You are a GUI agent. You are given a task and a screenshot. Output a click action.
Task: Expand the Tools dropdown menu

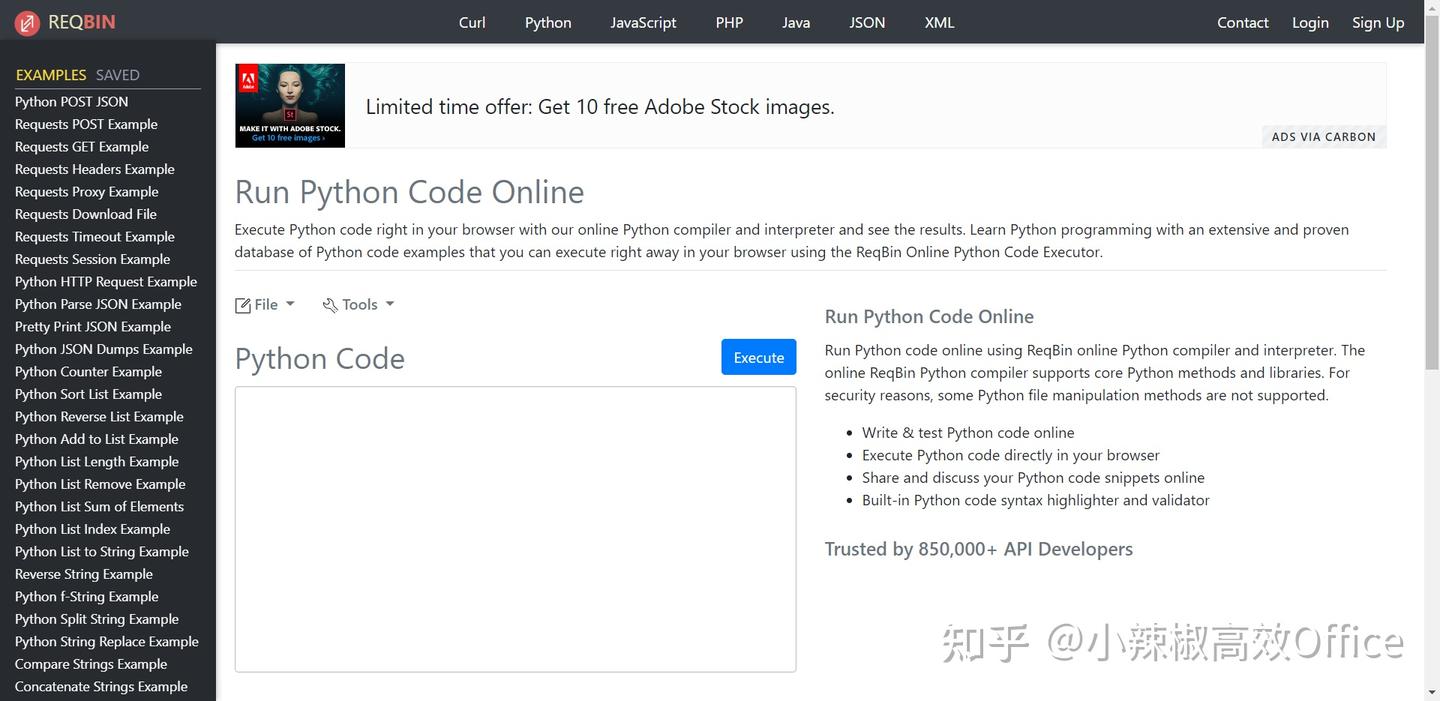point(358,303)
